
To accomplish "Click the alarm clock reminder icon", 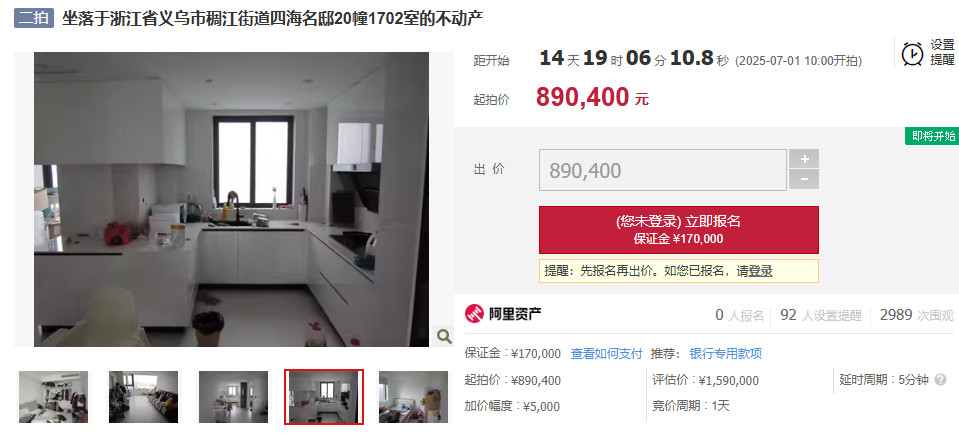I will pos(913,54).
